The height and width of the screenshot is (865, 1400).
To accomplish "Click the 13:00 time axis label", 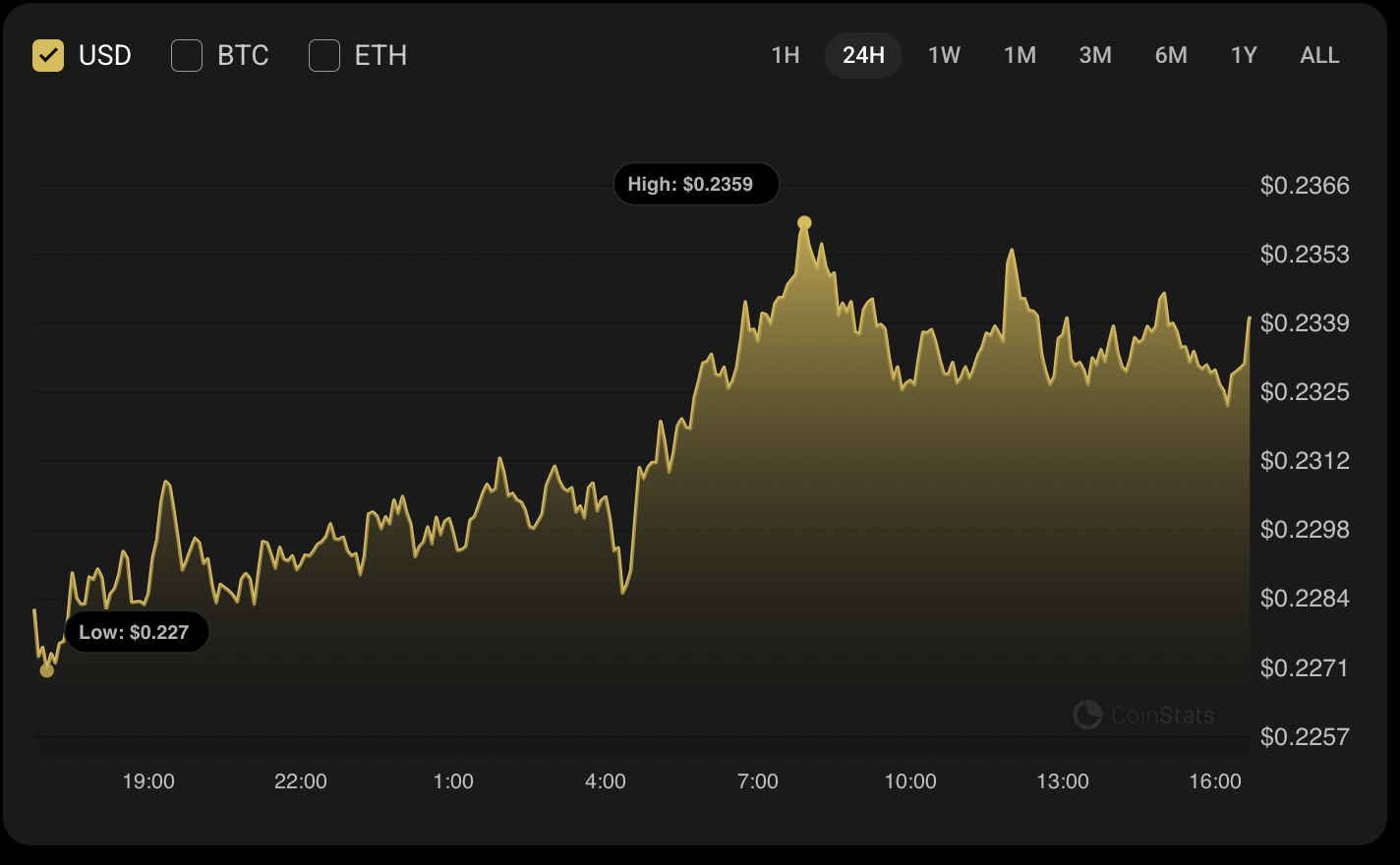I will (x=1063, y=781).
